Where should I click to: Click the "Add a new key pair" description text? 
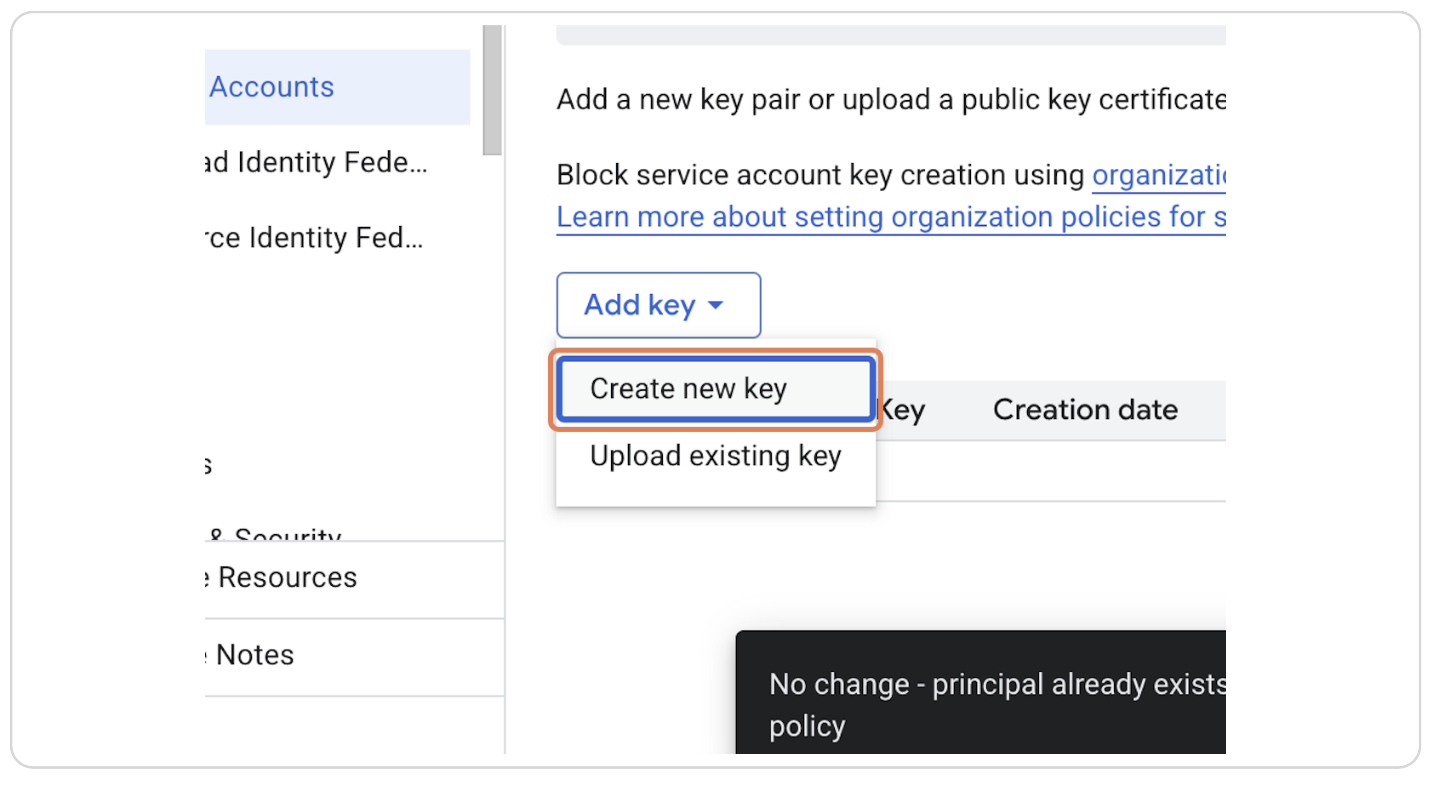coord(890,99)
